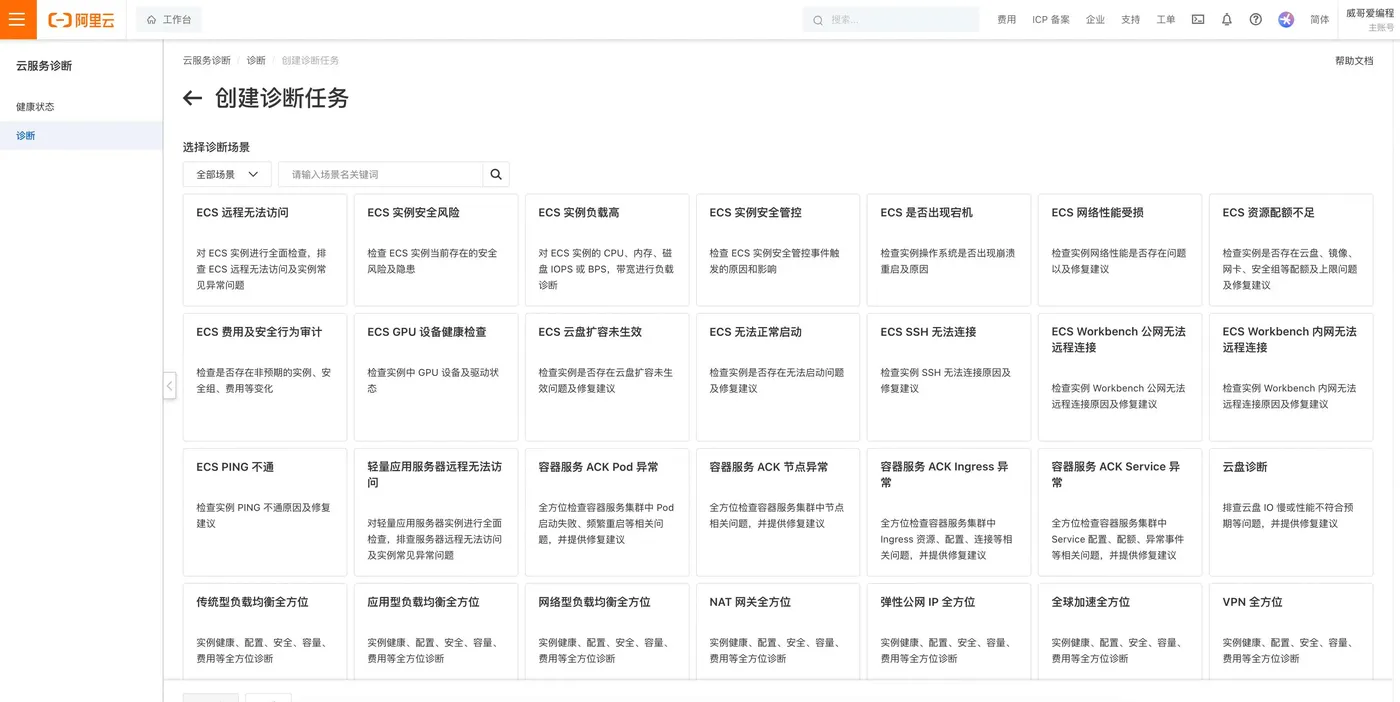Viewport: 1400px width, 702px height.
Task: Select 诊断 in sidebar
Action: click(81, 136)
